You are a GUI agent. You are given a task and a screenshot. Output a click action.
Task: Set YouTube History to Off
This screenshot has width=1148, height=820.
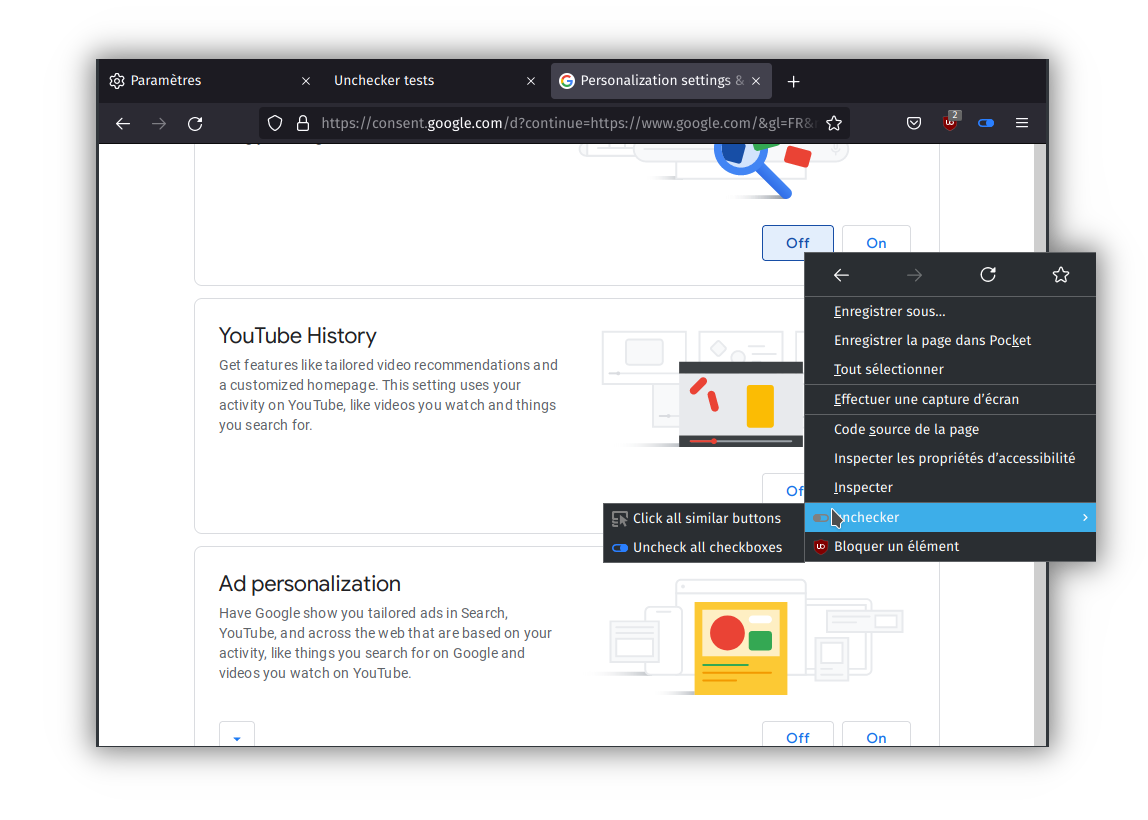click(783, 488)
